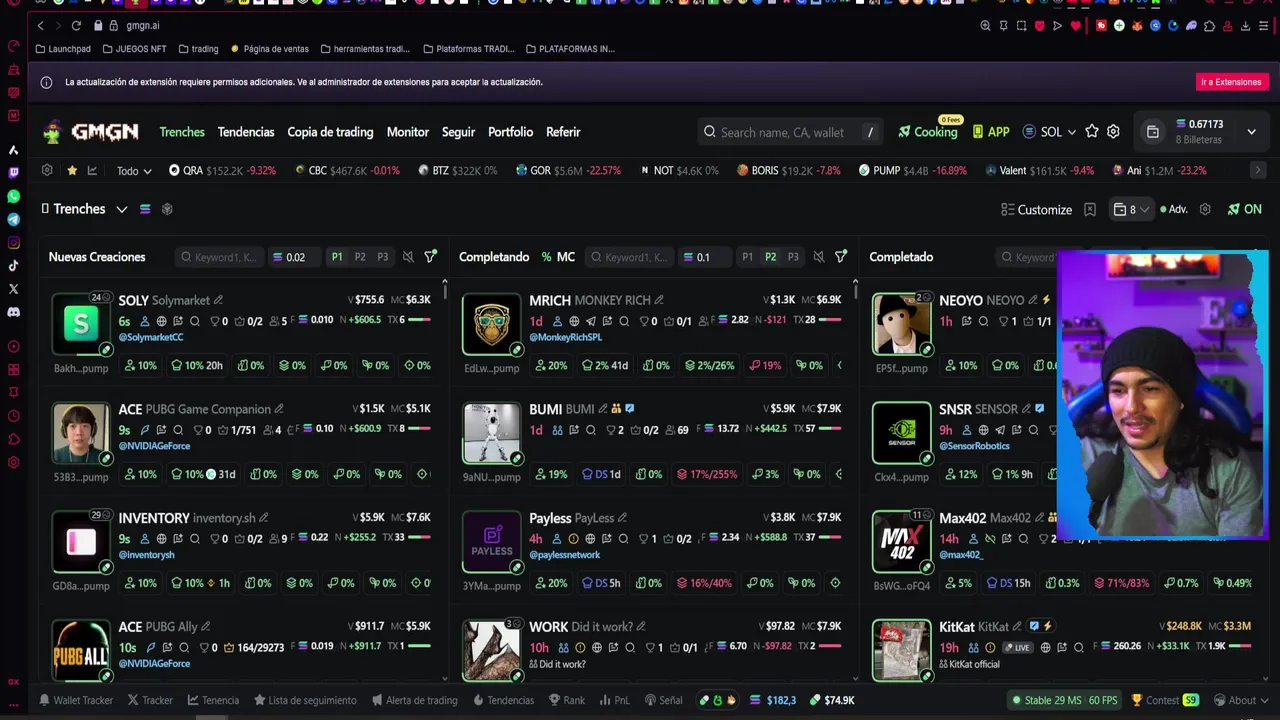Expand the Trenches view dropdown chevron
The height and width of the screenshot is (720, 1280).
121,209
